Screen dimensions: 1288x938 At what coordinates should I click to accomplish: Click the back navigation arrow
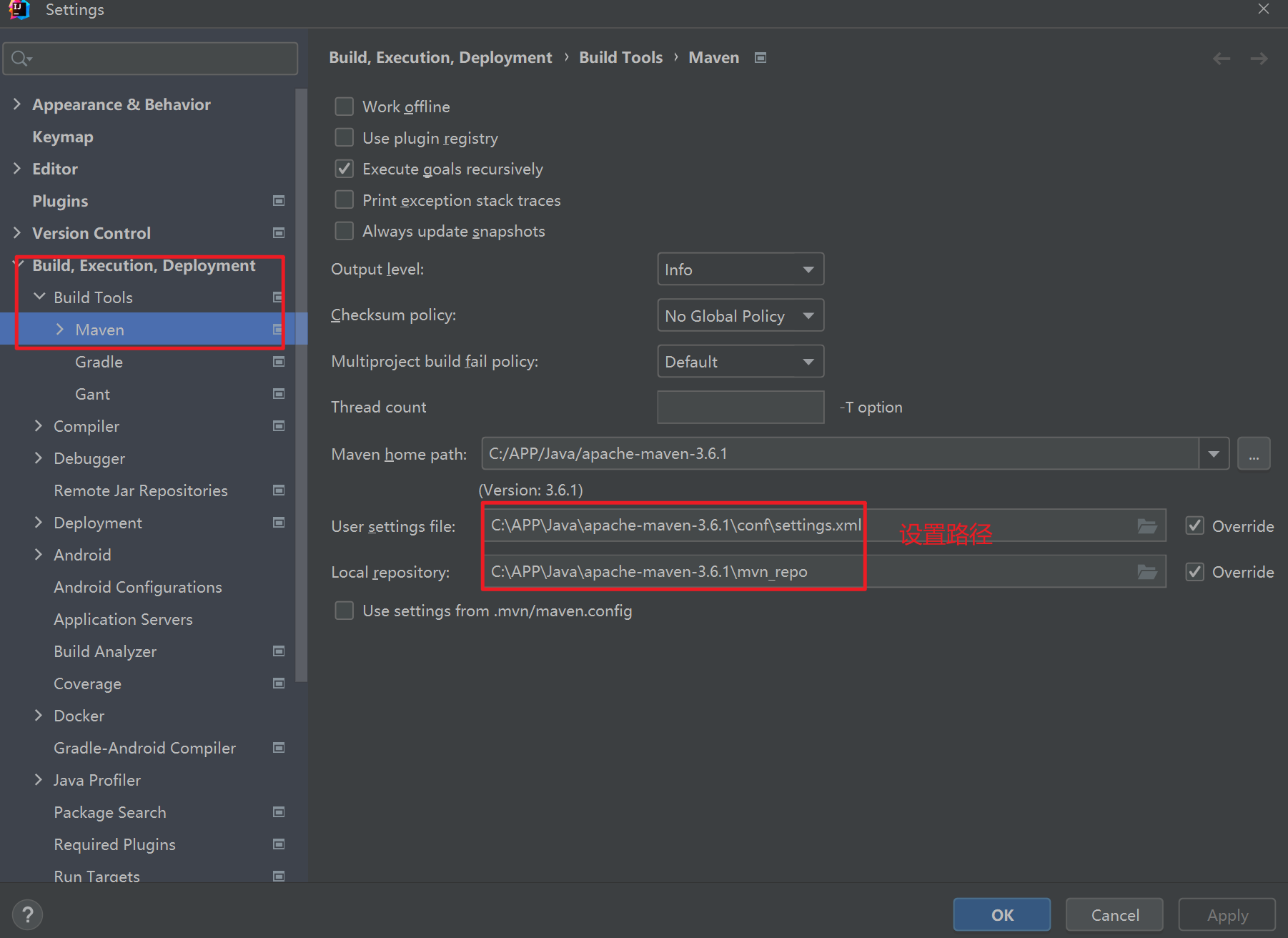tap(1222, 59)
